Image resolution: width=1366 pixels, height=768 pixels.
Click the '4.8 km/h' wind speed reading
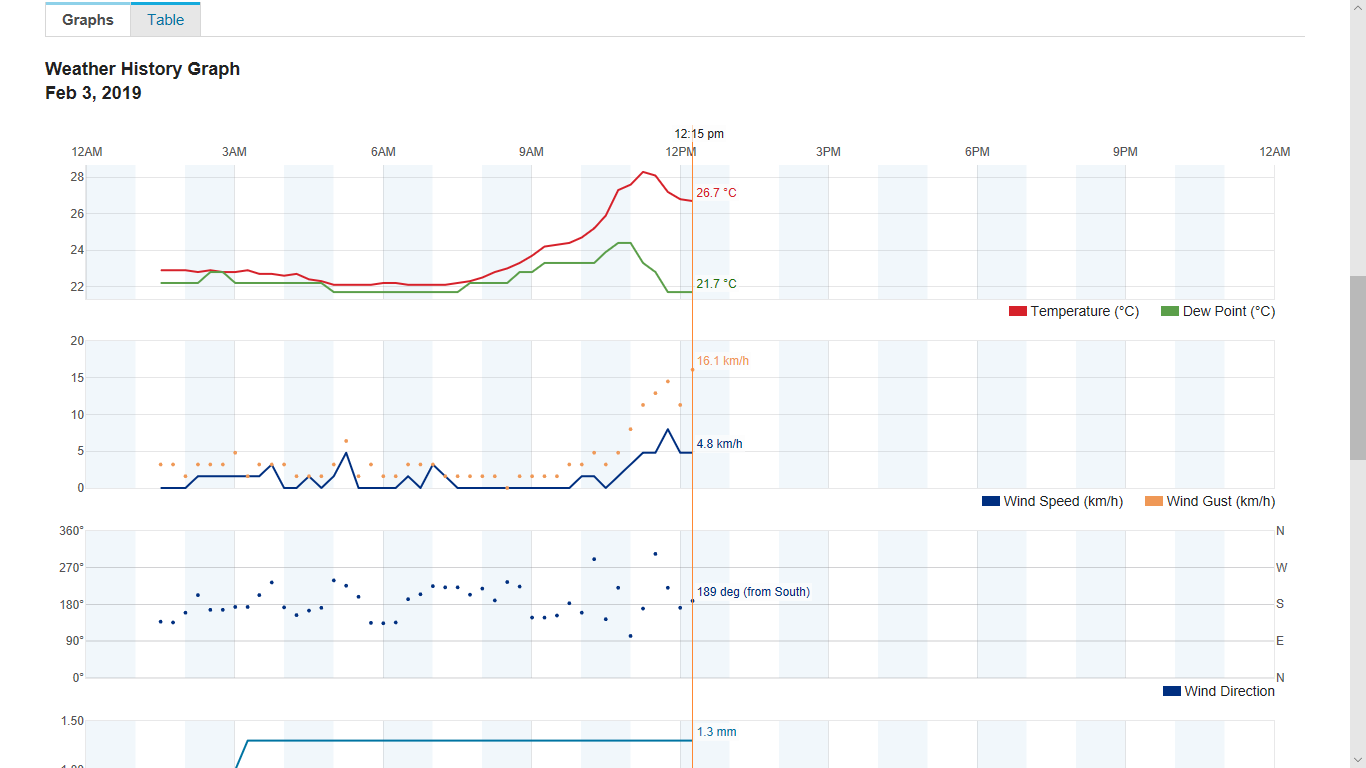[720, 444]
